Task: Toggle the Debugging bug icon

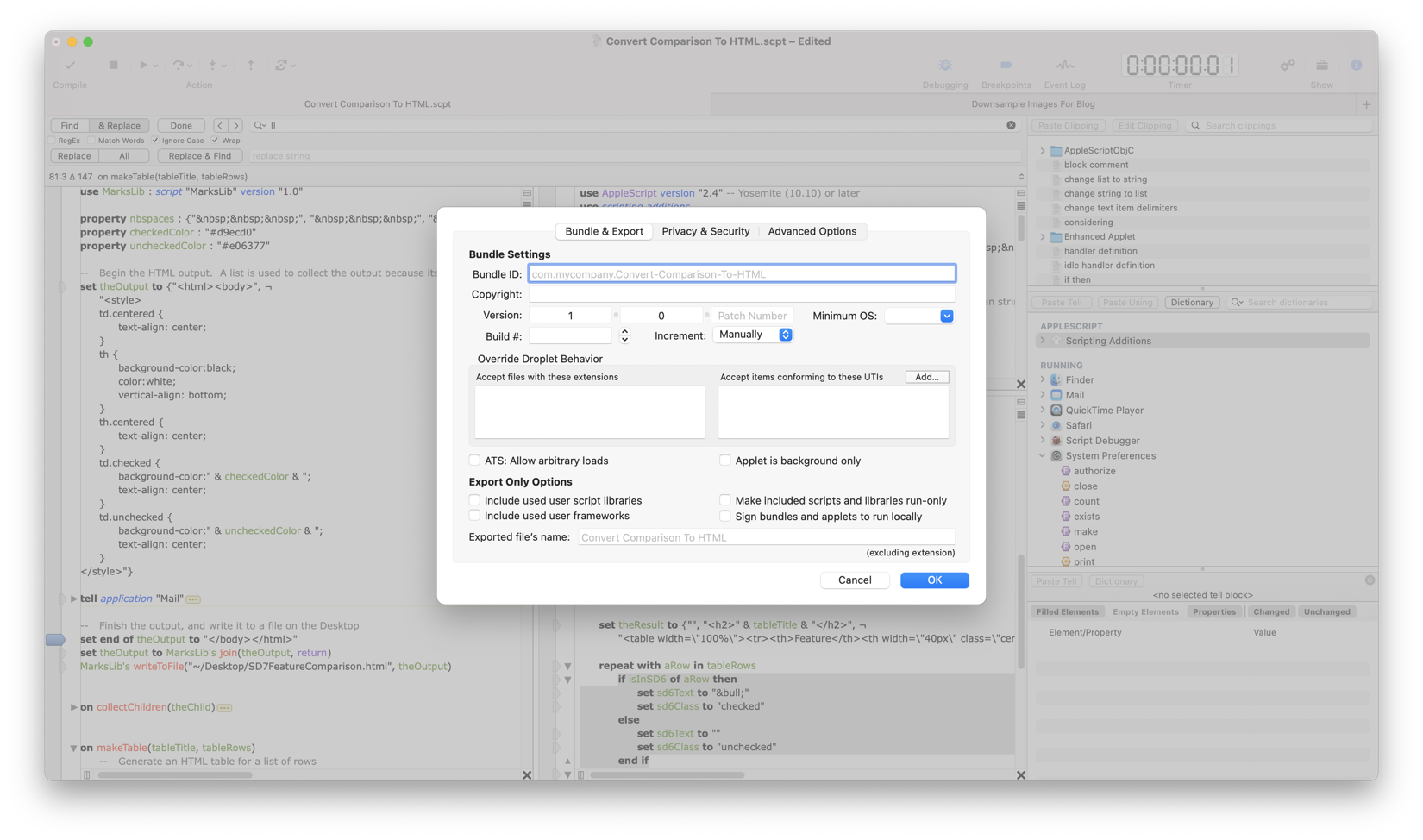Action: click(x=945, y=65)
